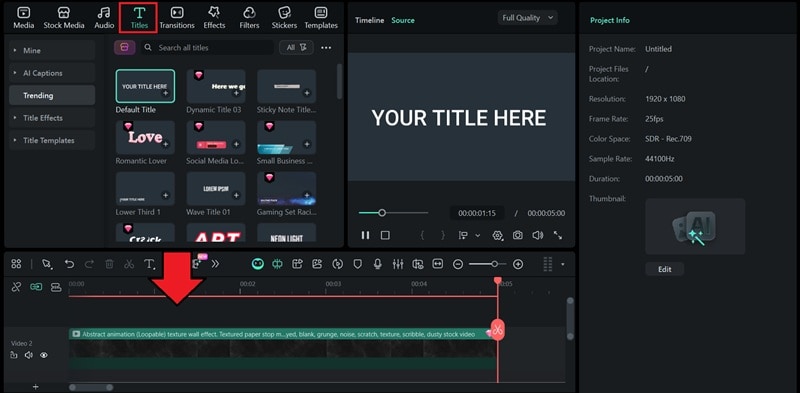Screen dimensions: 800x393
Task: Open the Stock Media tab
Action: (x=64, y=18)
